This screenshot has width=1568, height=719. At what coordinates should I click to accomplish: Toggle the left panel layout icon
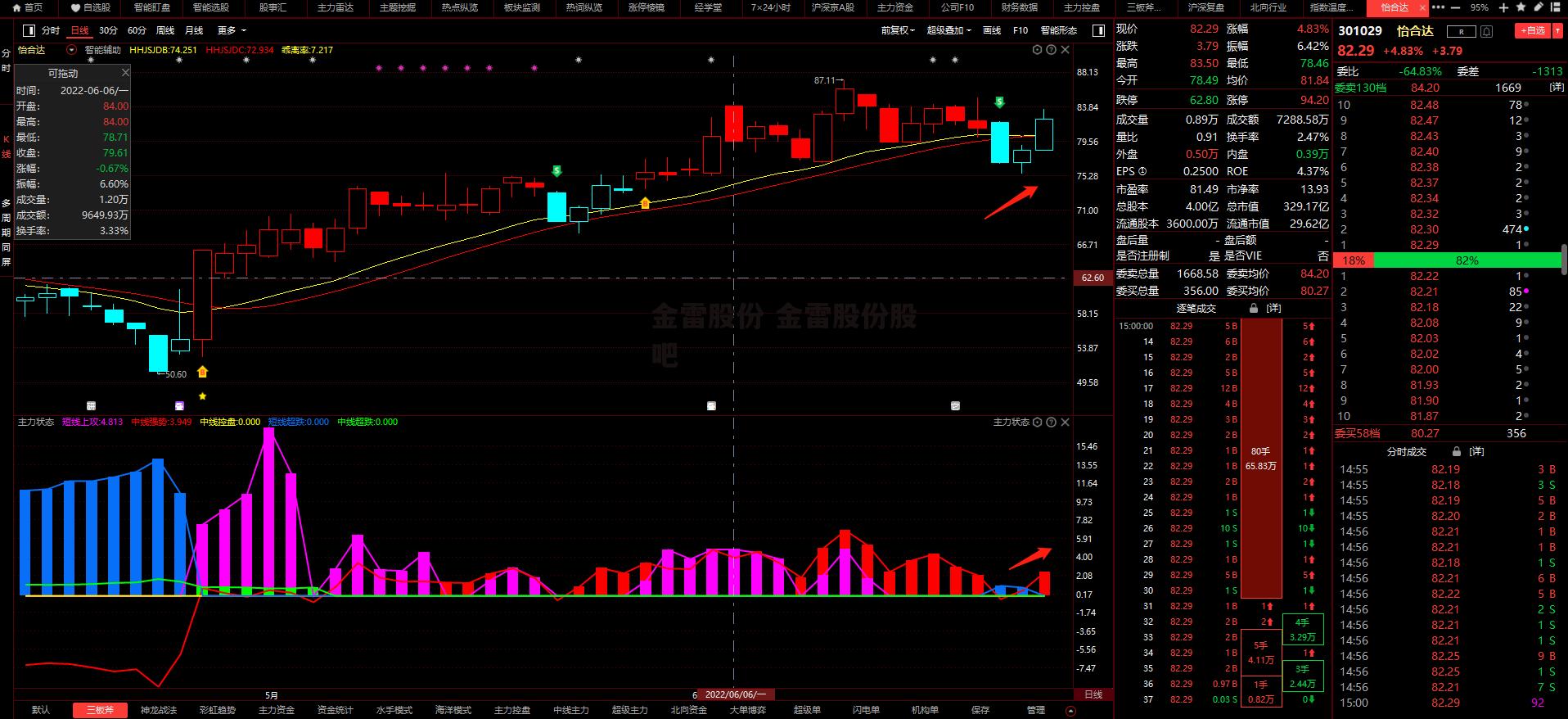[29, 30]
